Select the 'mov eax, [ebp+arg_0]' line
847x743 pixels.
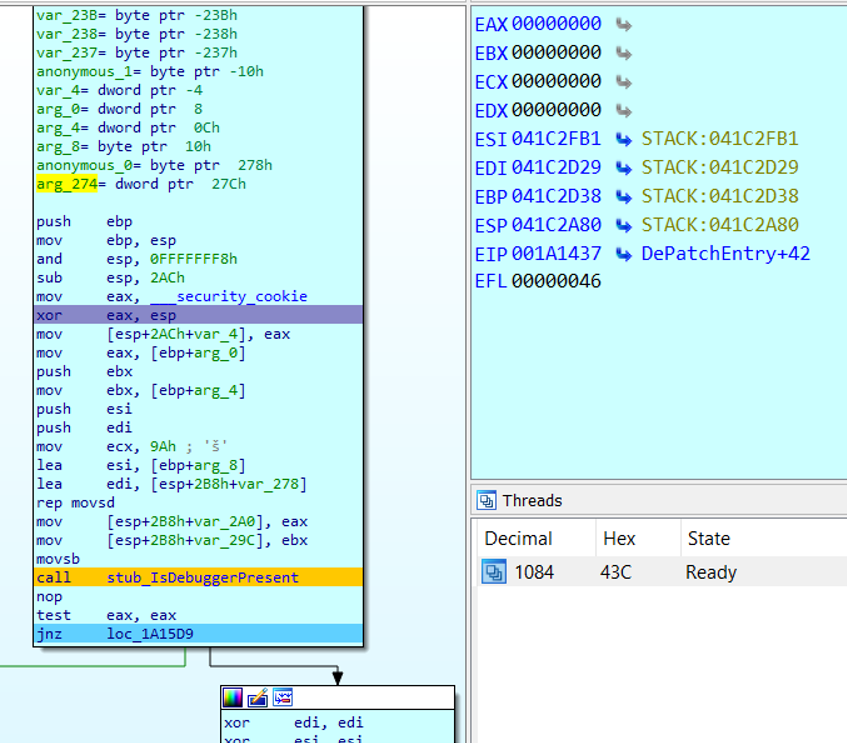[x=141, y=353]
